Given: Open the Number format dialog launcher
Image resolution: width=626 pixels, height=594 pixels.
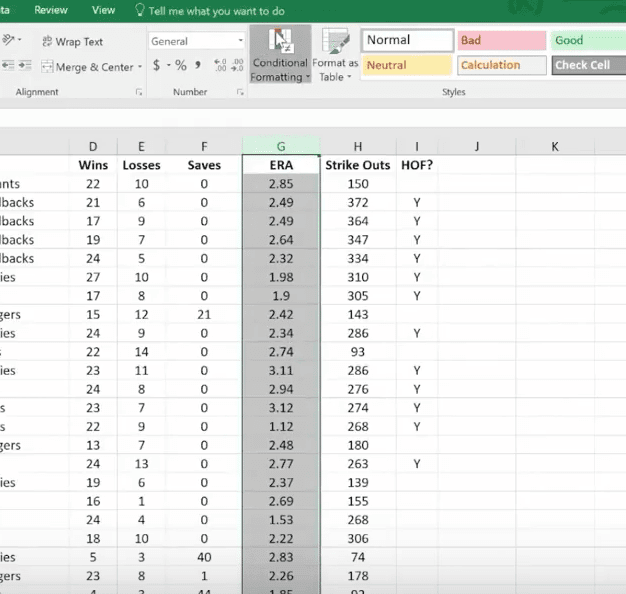Looking at the screenshot, I should [x=240, y=92].
